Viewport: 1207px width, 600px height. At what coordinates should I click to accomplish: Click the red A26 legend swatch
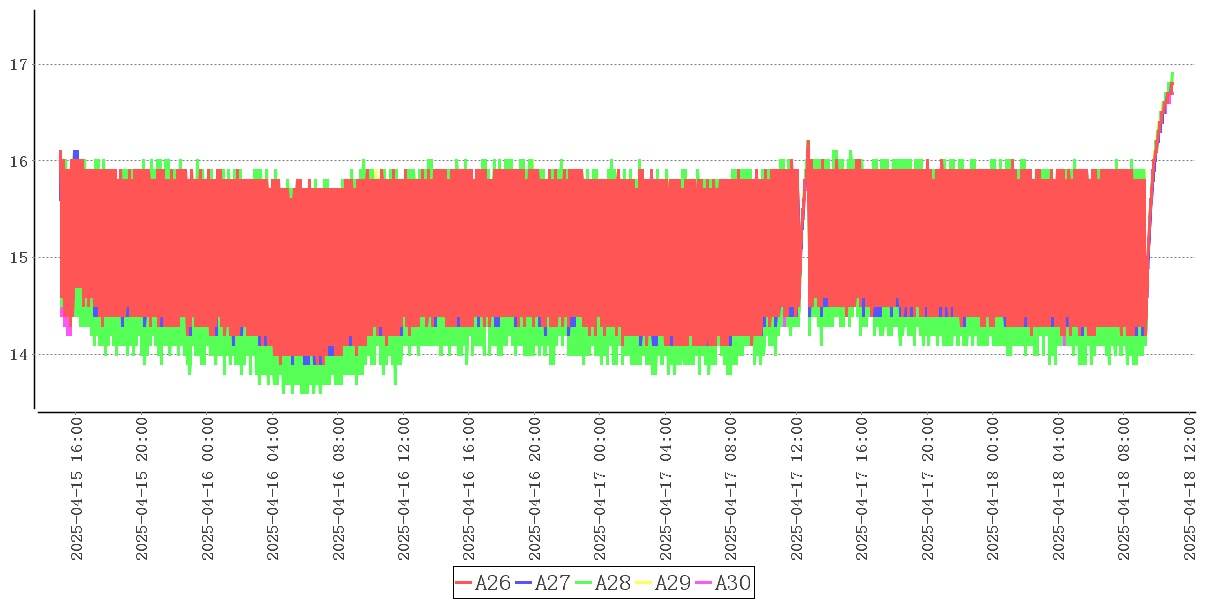(464, 583)
